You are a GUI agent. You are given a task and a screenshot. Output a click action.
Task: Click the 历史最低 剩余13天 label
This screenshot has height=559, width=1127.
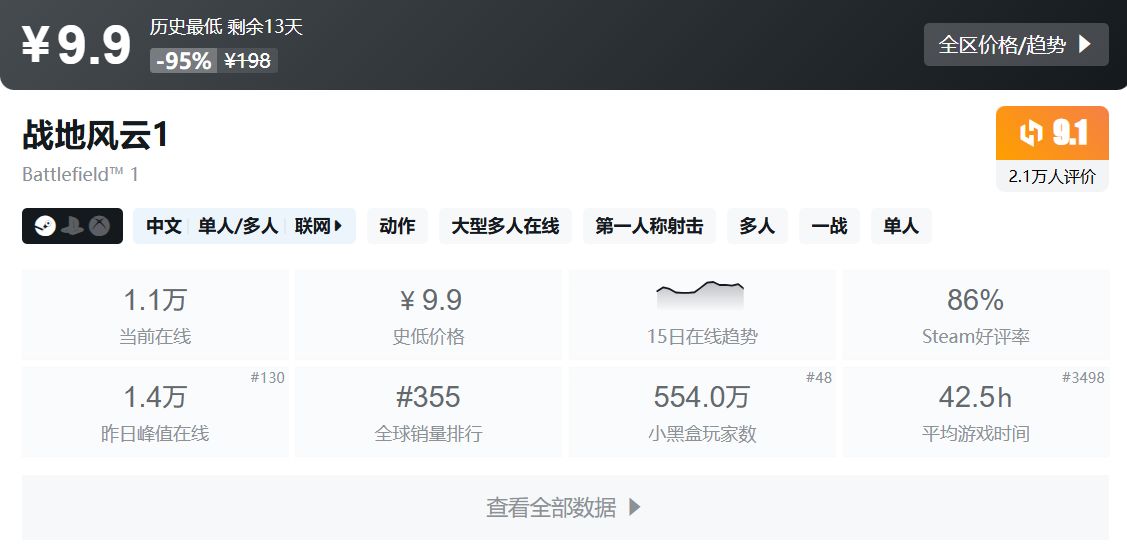[226, 27]
